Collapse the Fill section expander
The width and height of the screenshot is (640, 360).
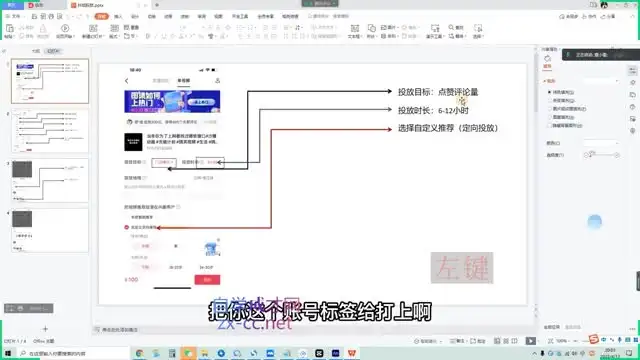click(549, 81)
